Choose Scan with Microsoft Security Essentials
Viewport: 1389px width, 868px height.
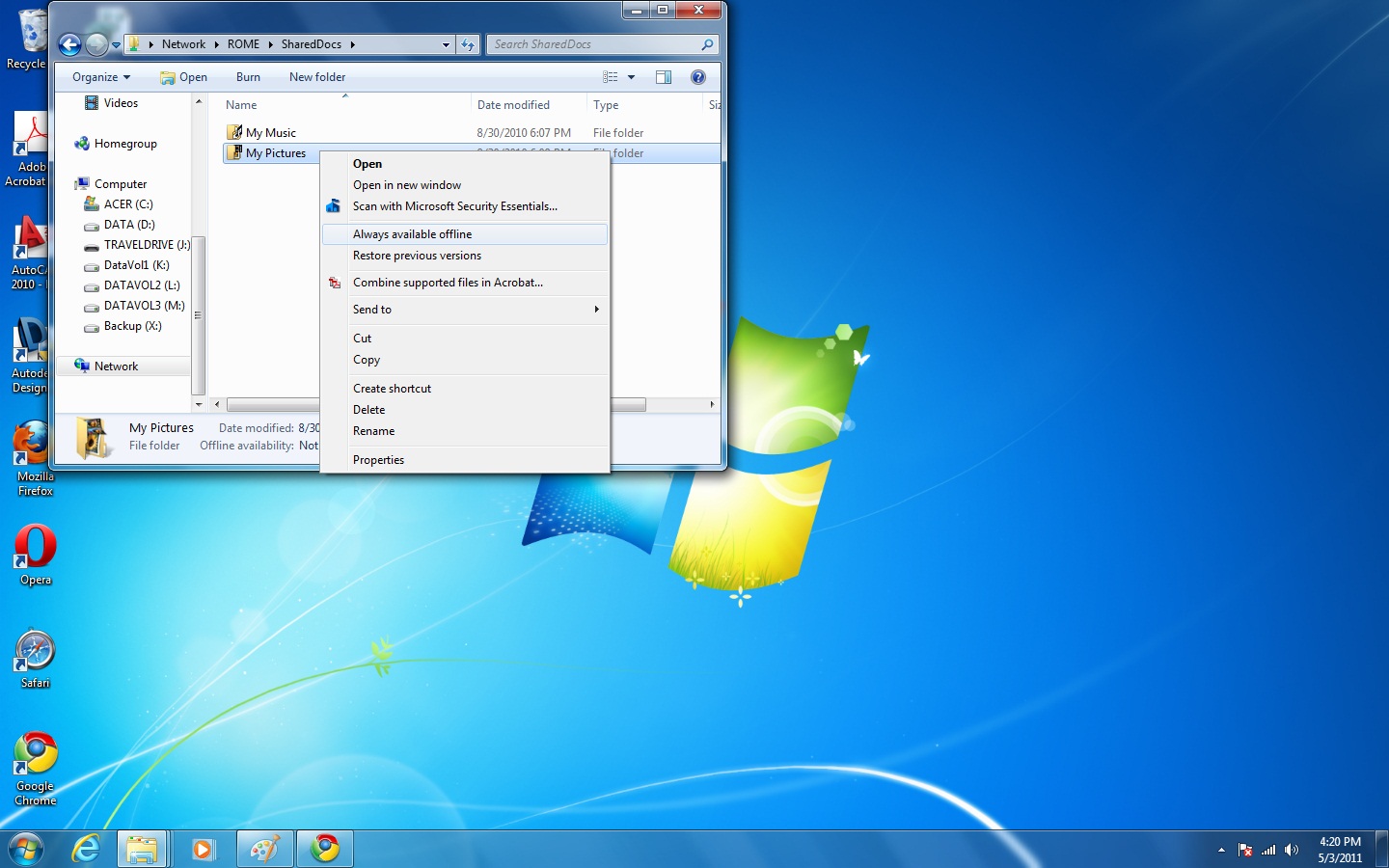coord(465,206)
